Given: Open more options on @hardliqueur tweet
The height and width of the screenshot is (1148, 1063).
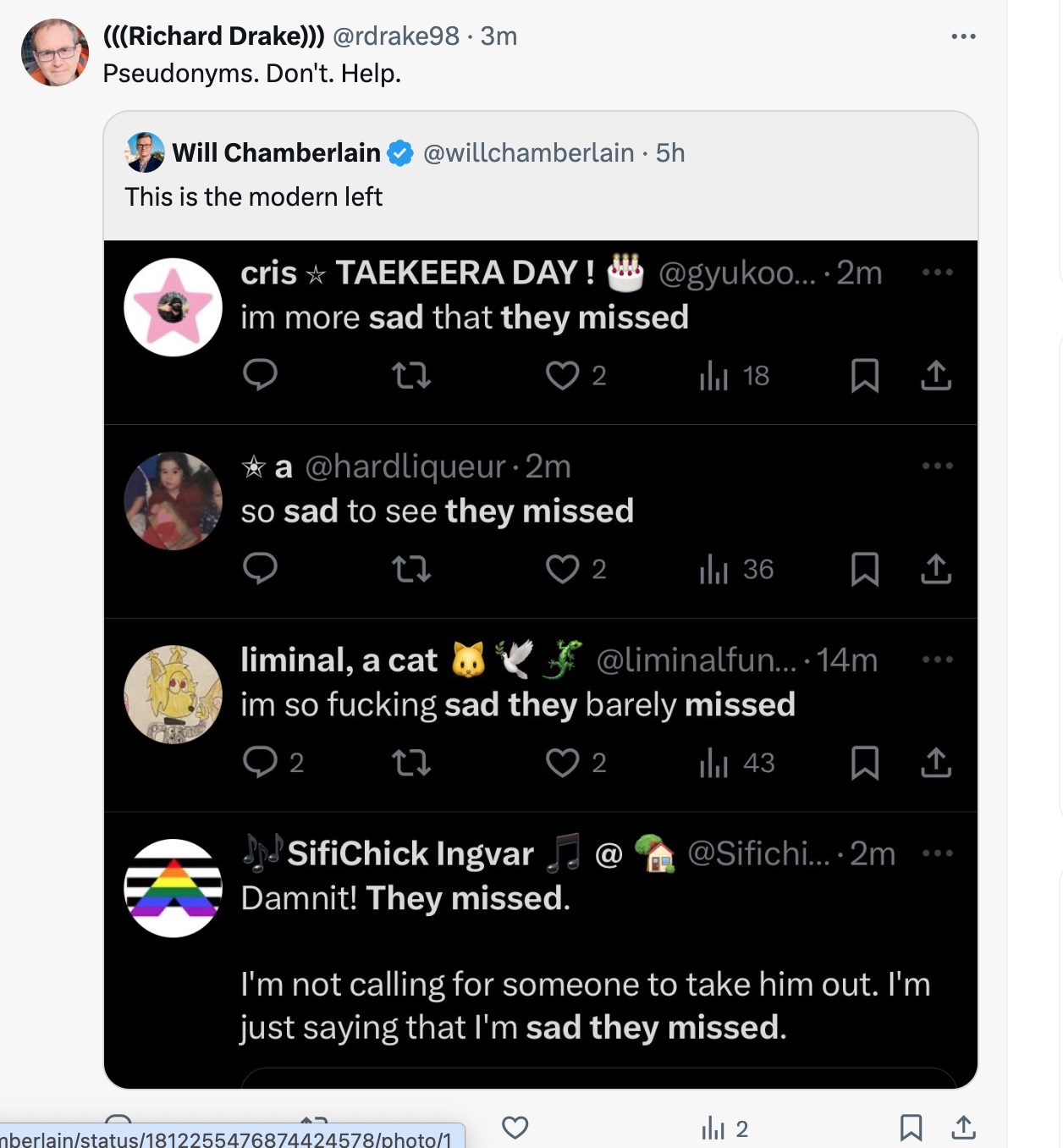Looking at the screenshot, I should [x=938, y=466].
